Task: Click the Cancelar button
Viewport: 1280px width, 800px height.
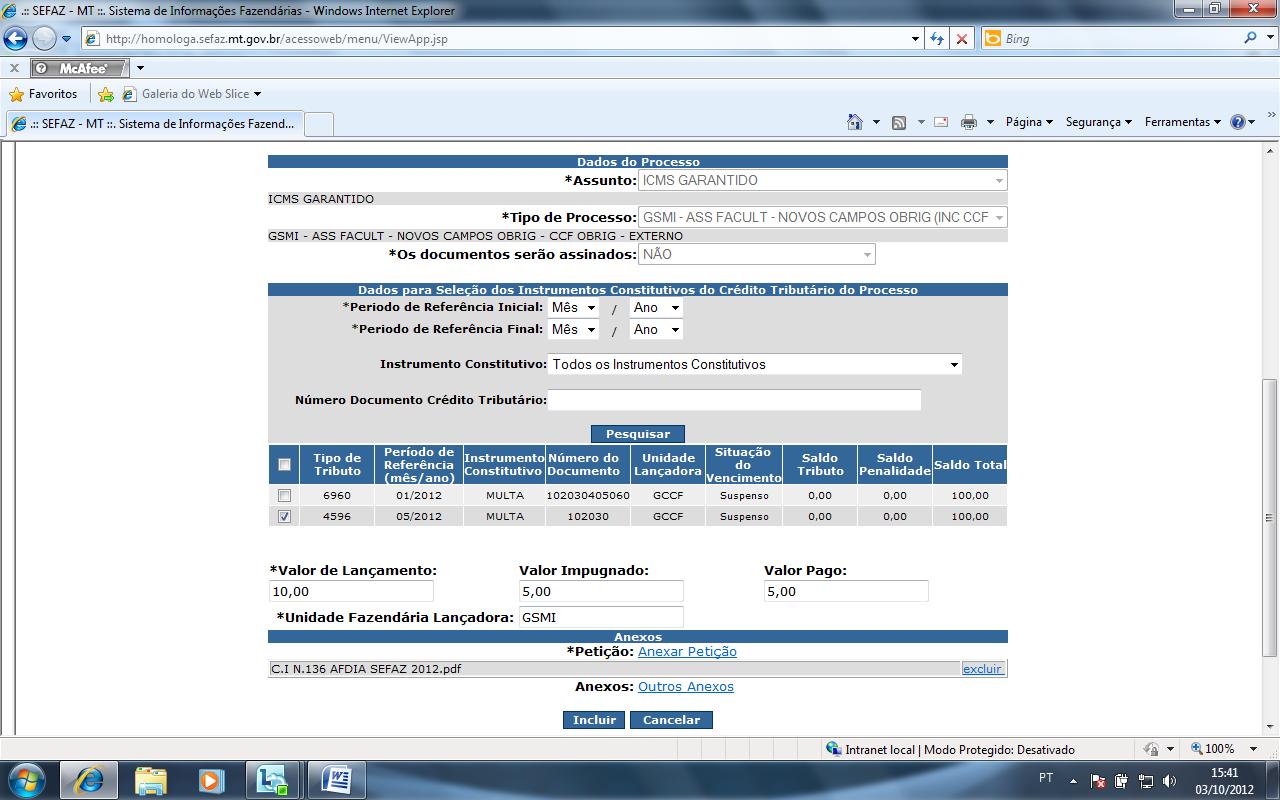Action: (671, 720)
